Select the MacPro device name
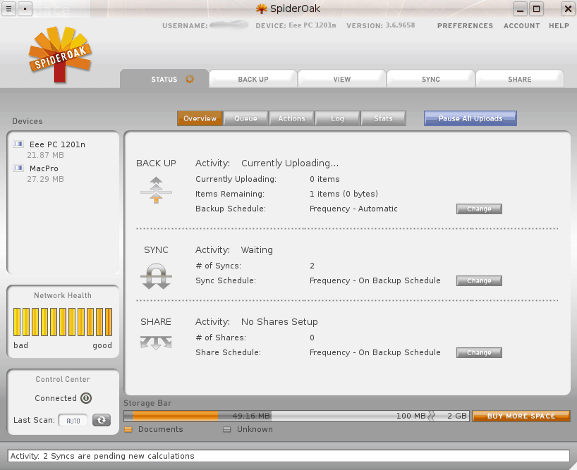Screen dimensions: 577x470 click(44, 168)
